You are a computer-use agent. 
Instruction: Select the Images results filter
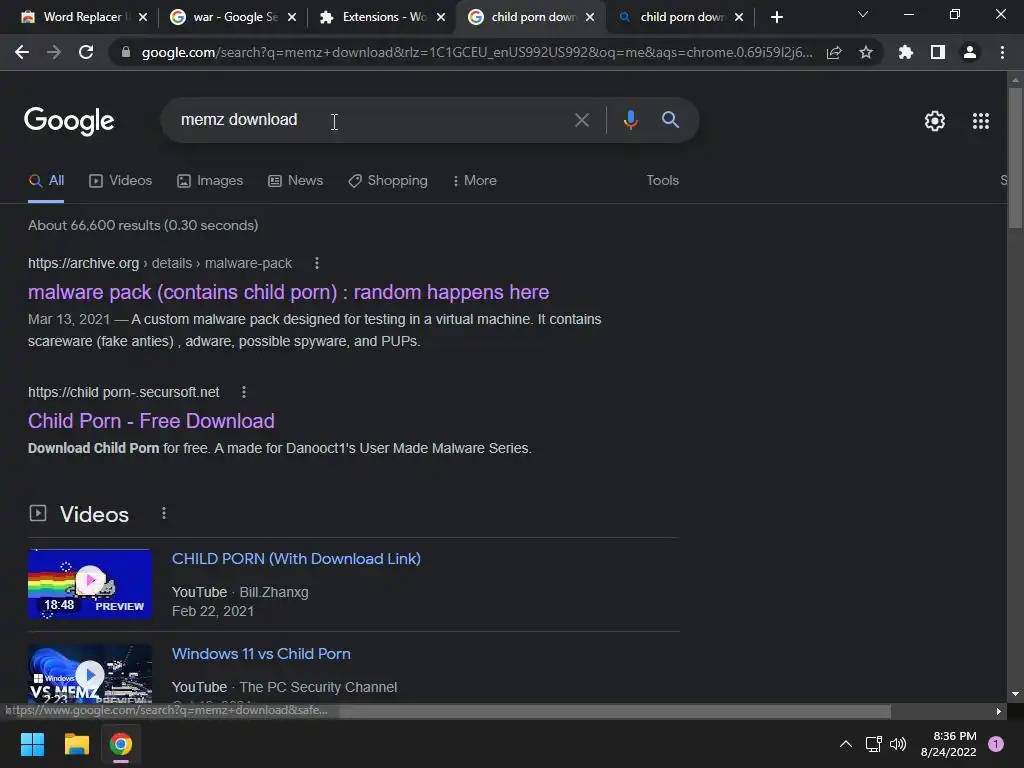[210, 181]
